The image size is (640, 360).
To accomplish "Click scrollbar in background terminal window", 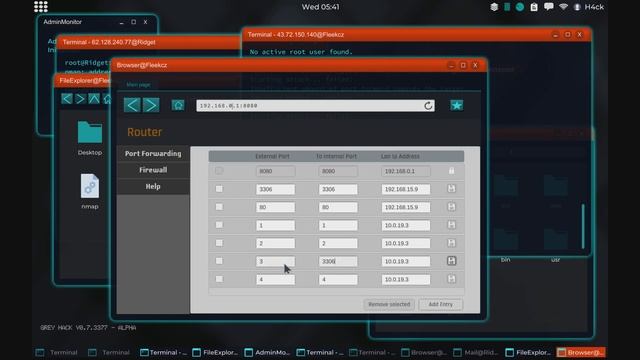I will click(x=583, y=226).
